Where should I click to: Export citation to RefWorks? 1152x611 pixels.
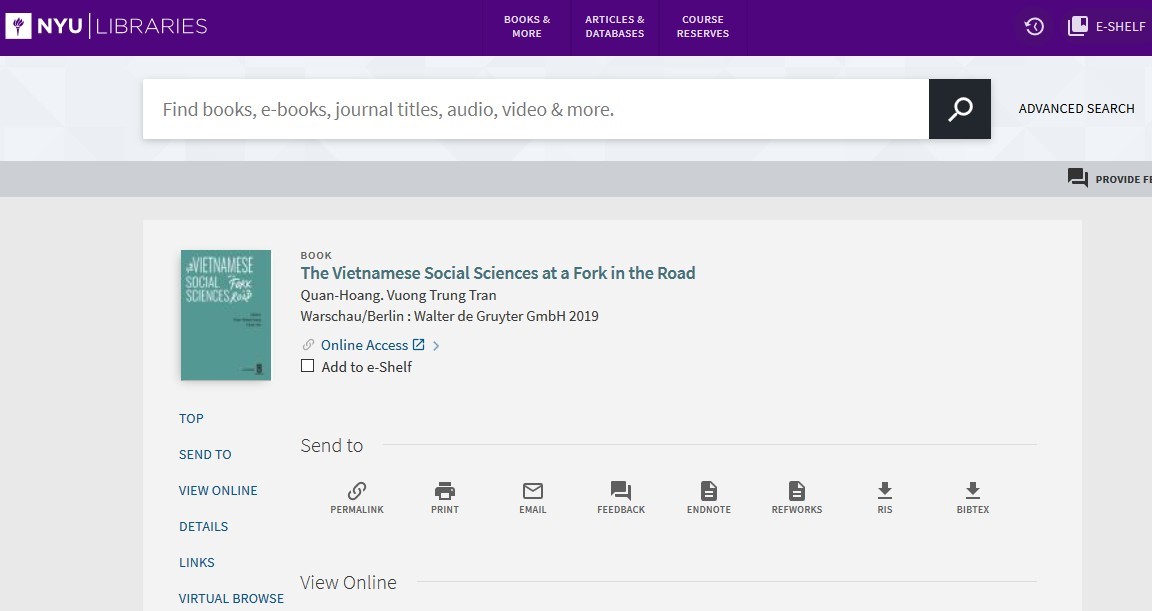coord(796,497)
